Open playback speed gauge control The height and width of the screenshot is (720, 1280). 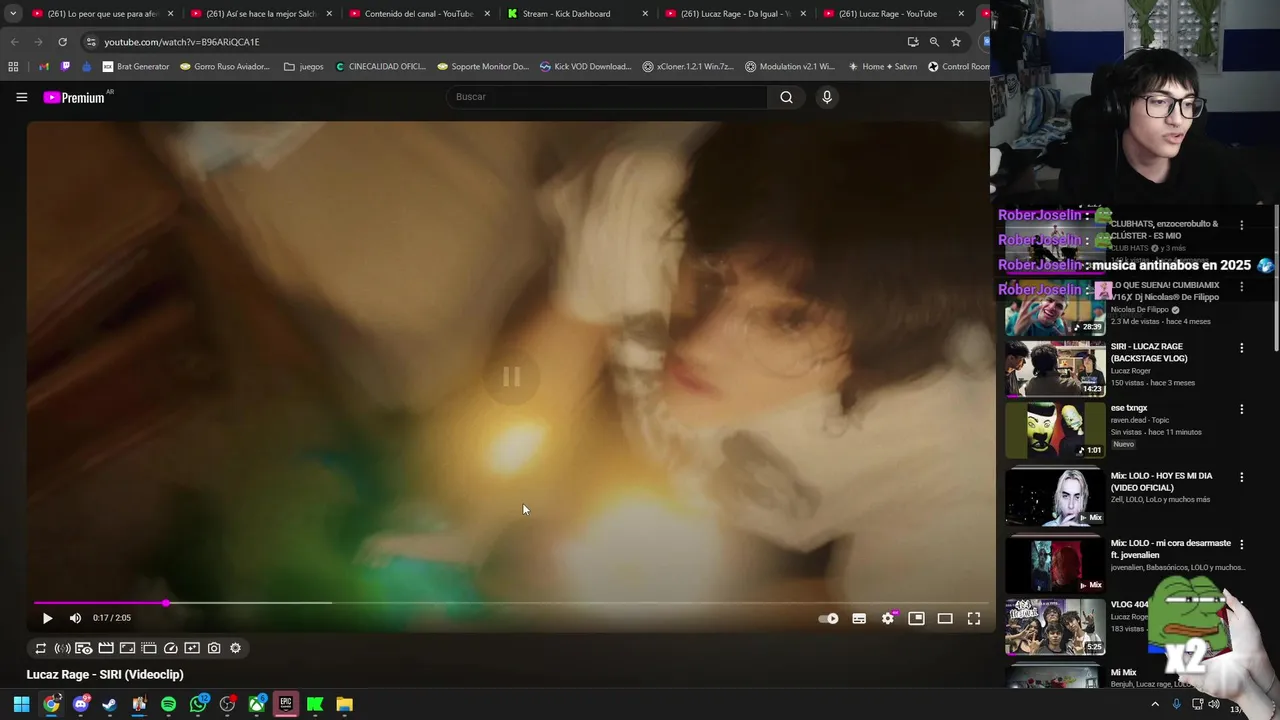(x=170, y=648)
